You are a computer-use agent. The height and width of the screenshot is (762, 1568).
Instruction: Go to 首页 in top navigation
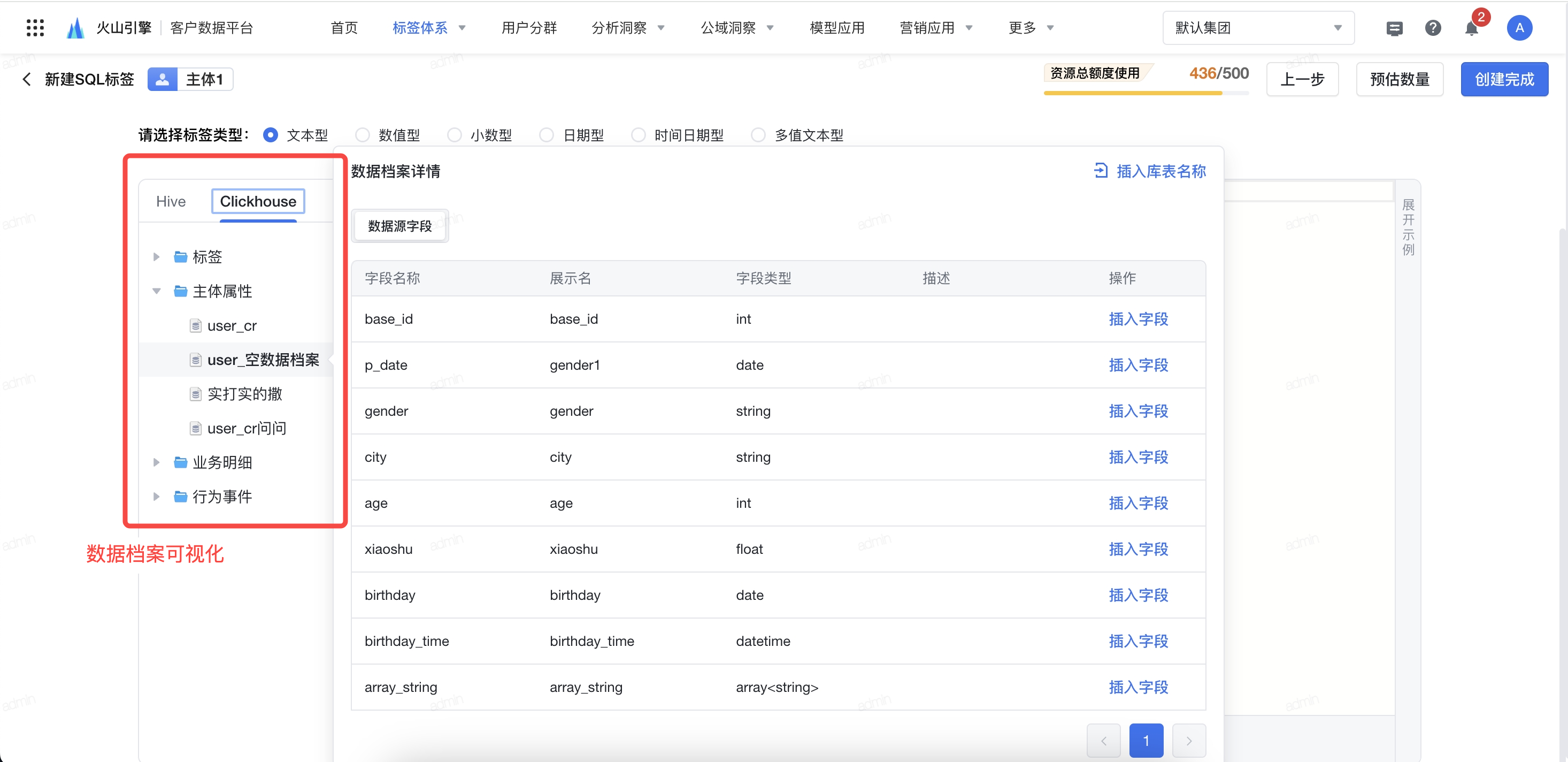(x=344, y=27)
